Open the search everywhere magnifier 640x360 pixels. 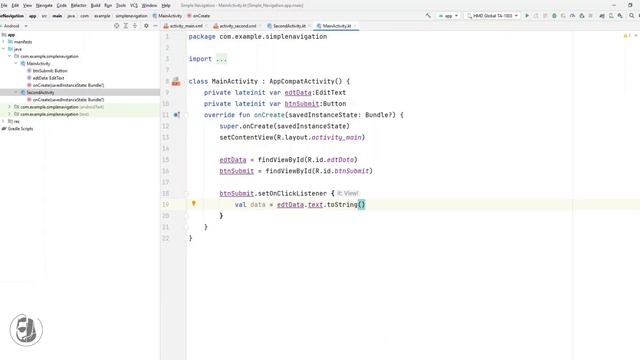[x=631, y=16]
